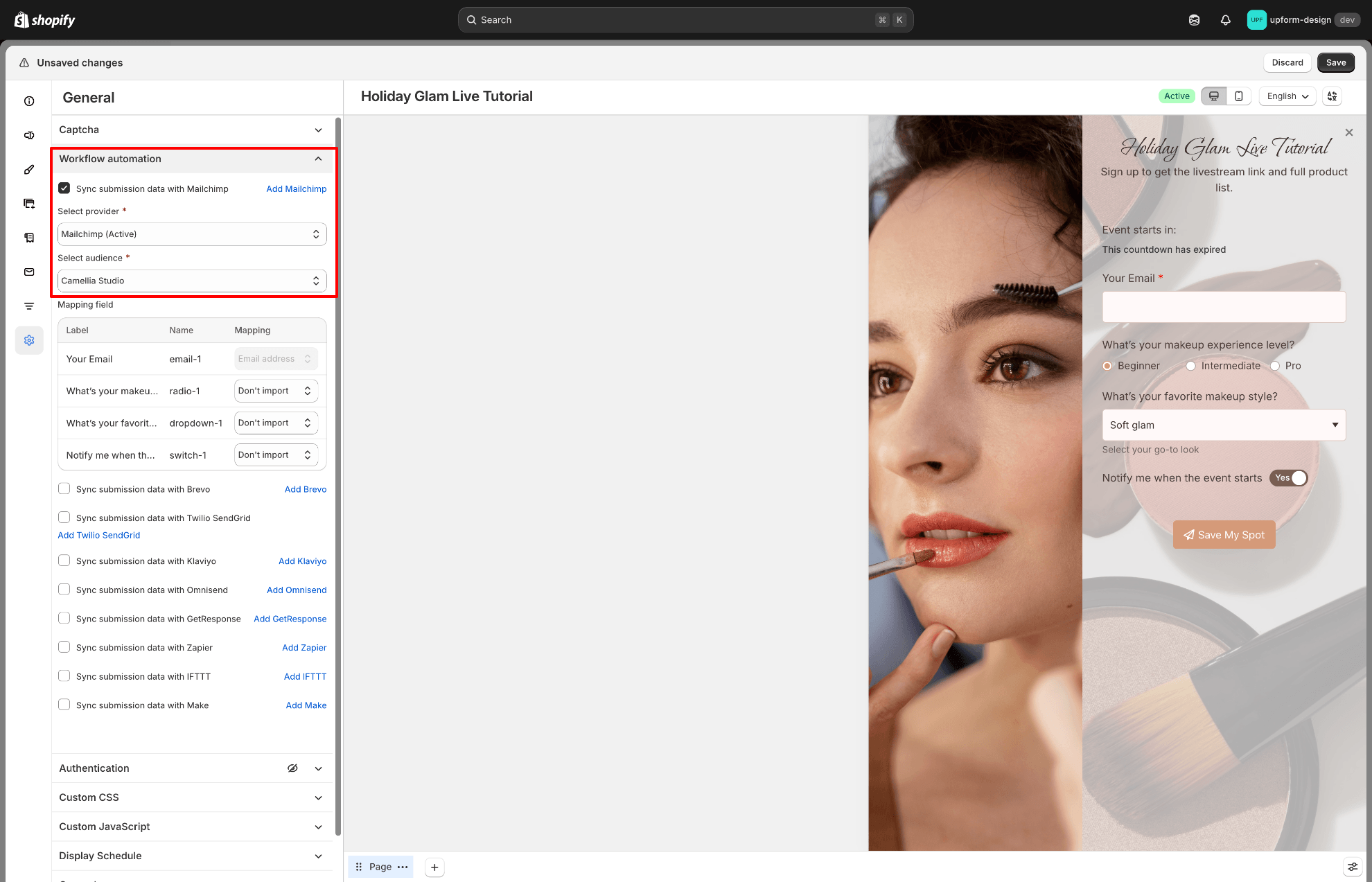
Task: Toggle the Notify me when event starts switch
Action: (x=1288, y=478)
